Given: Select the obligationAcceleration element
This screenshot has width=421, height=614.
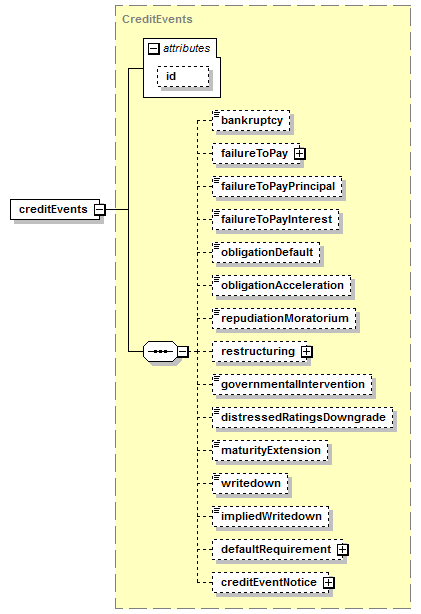Looking at the screenshot, I should (282, 285).
